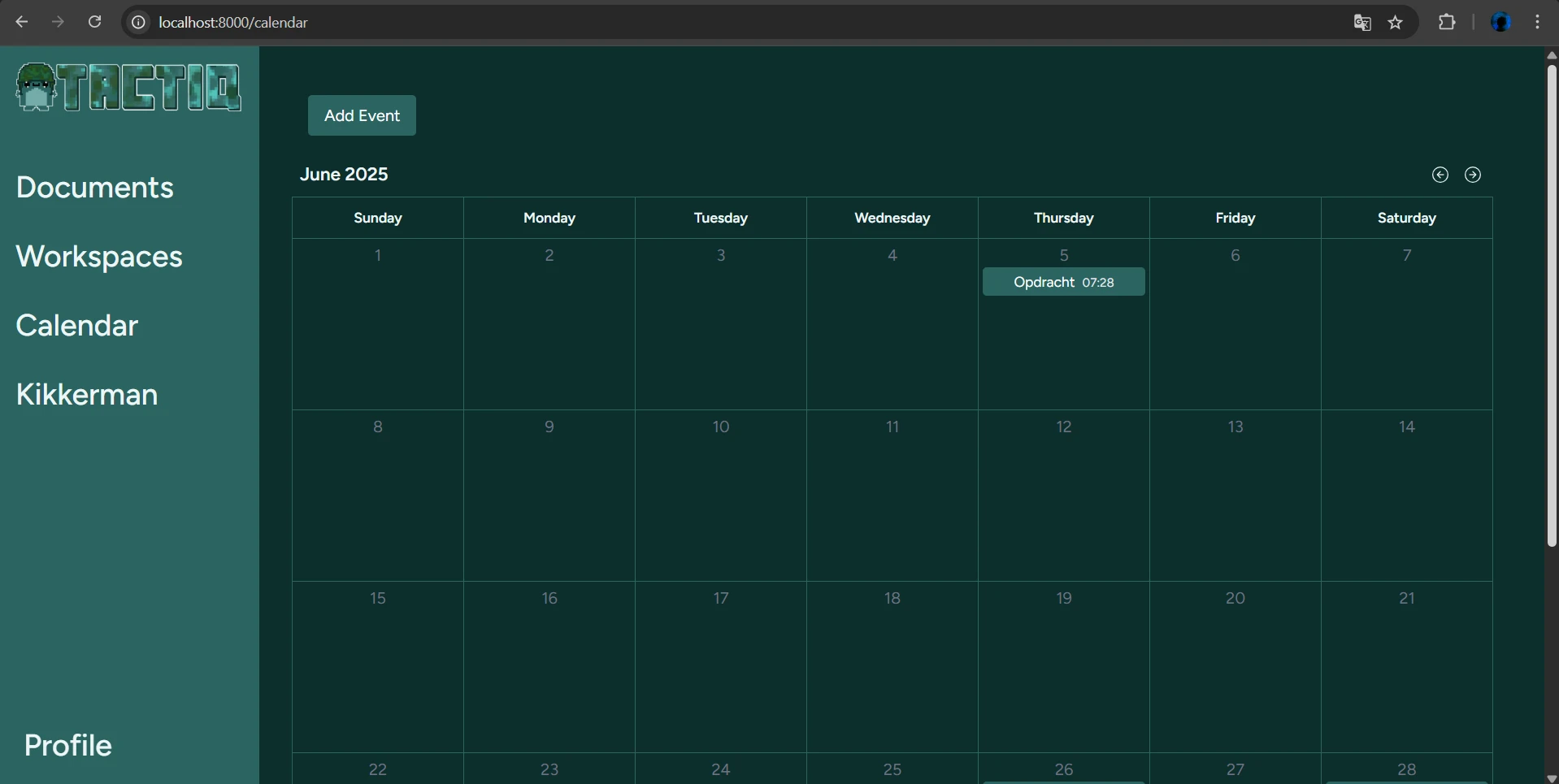
Task: Open the browser extensions panel
Action: [1447, 22]
